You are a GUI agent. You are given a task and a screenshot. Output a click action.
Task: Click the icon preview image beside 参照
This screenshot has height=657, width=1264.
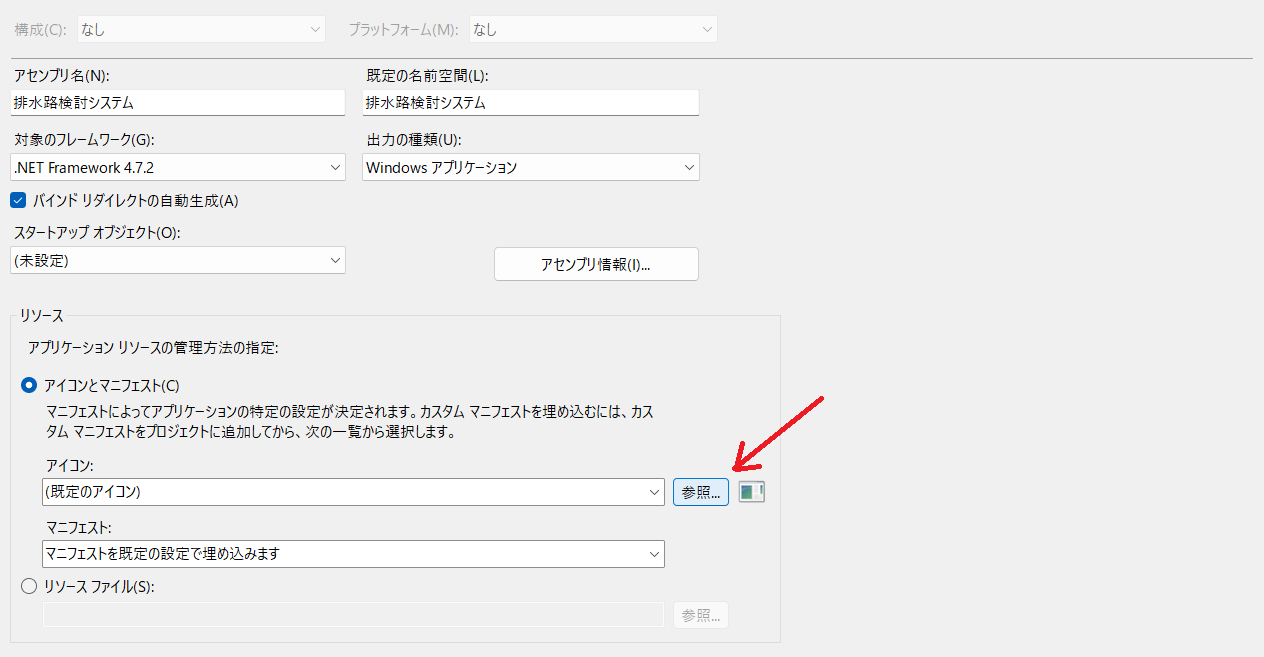pyautogui.click(x=751, y=492)
